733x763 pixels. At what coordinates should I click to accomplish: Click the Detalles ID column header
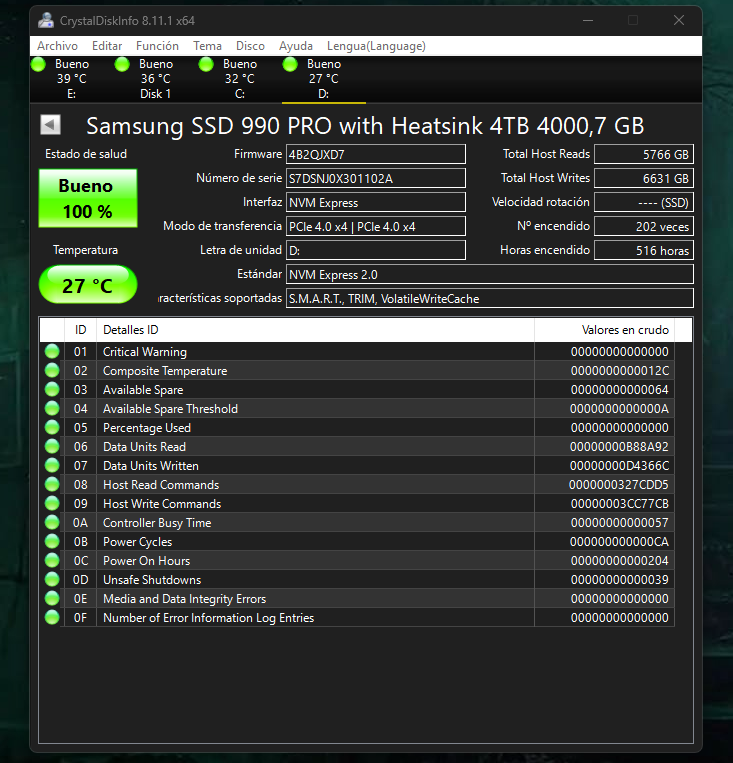(x=315, y=330)
